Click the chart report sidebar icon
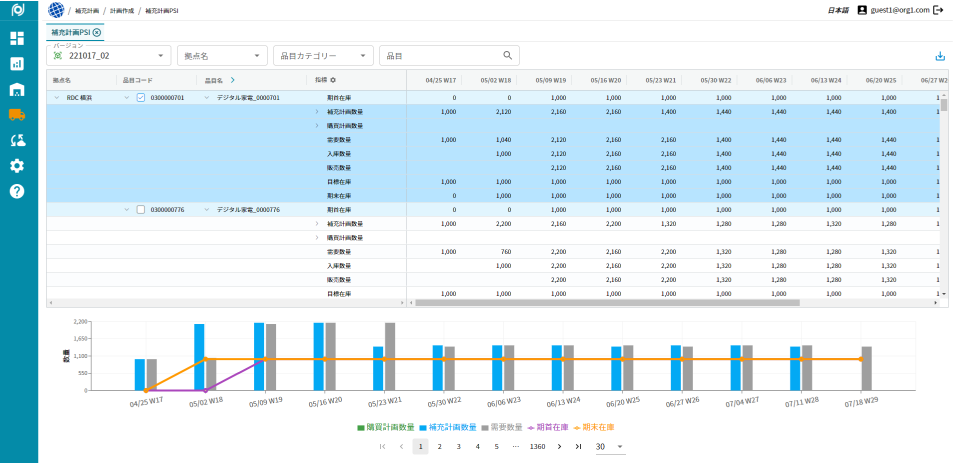This screenshot has height=464, width=959. [17, 63]
